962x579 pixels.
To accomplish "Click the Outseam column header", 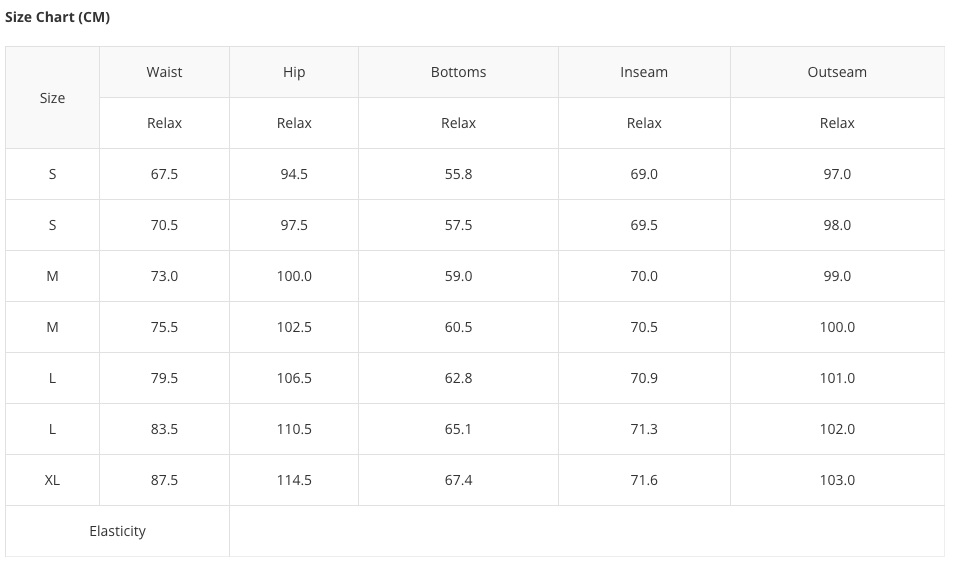I will 837,72.
